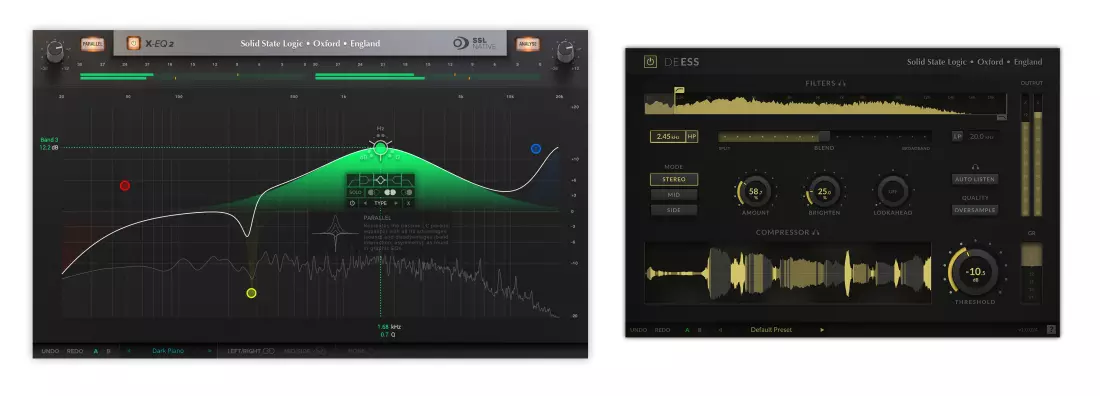The width and height of the screenshot is (1100, 396).
Task: Click the 0.7 Q value
Action: [x=388, y=335]
